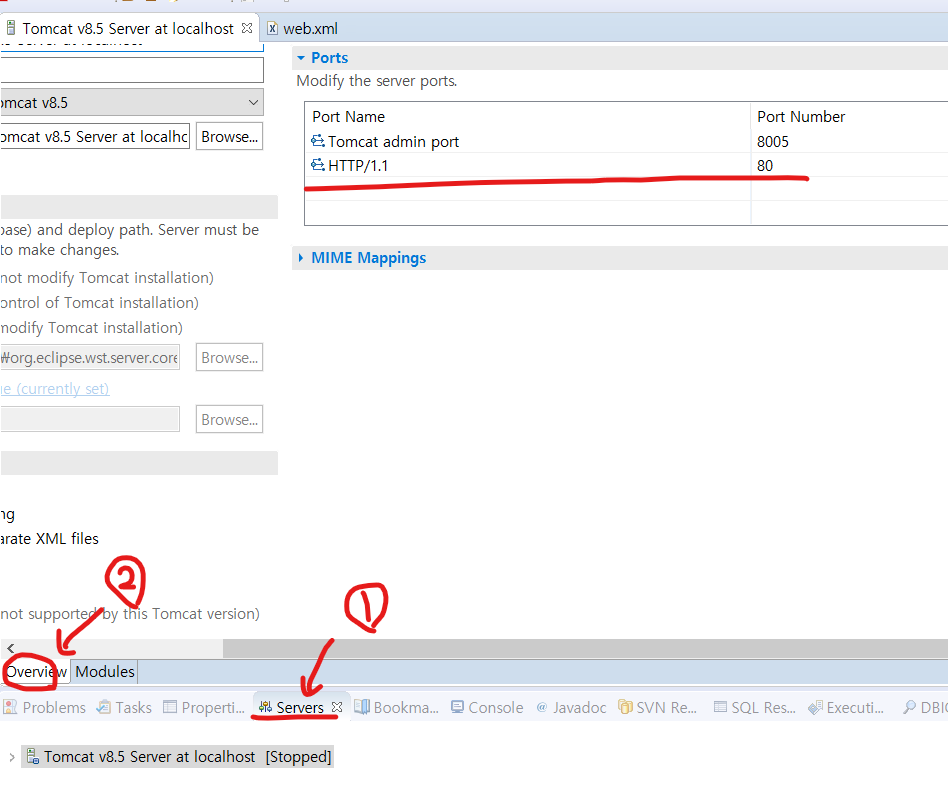Click the configuration path text field
Viewport: 948px width, 785px height.
[x=95, y=137]
